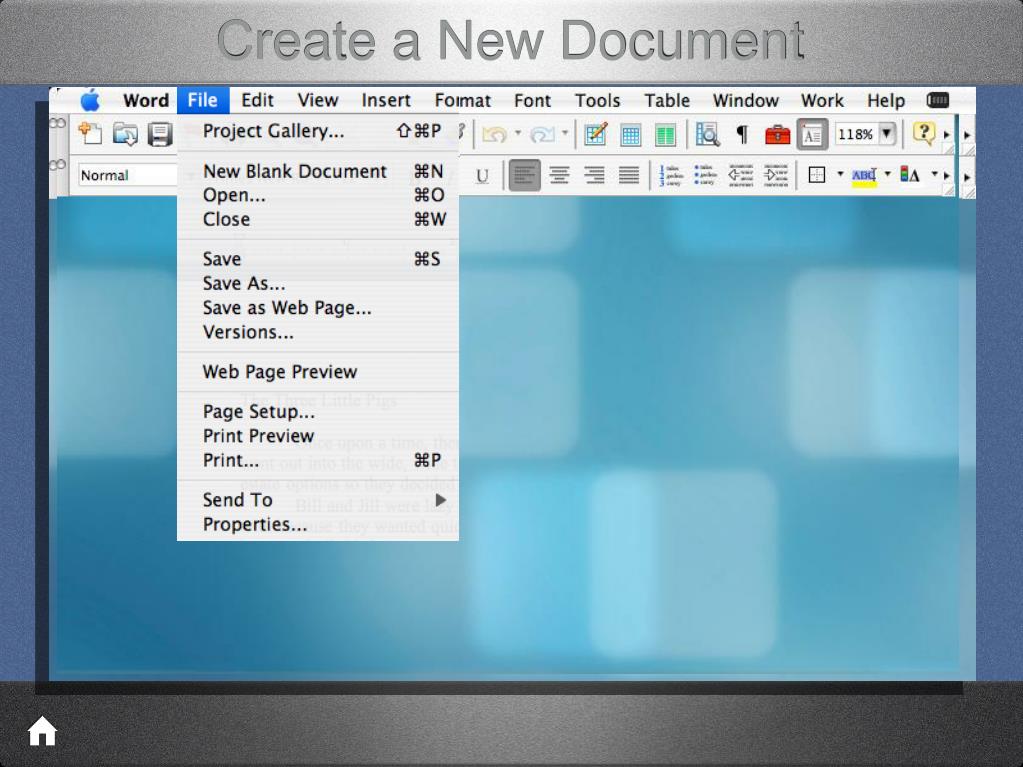Select Open... in the File menu

[x=318, y=196]
